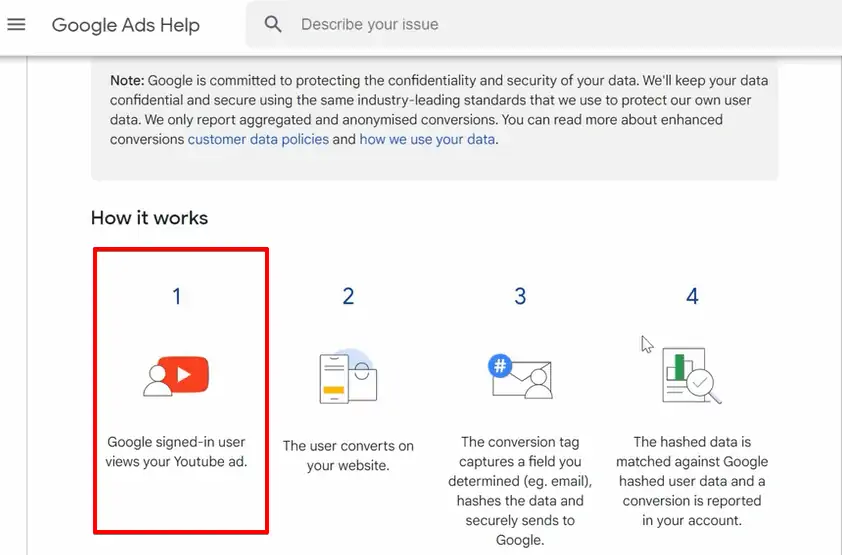
Task: Click the report with magnifier illustration
Action: [692, 376]
